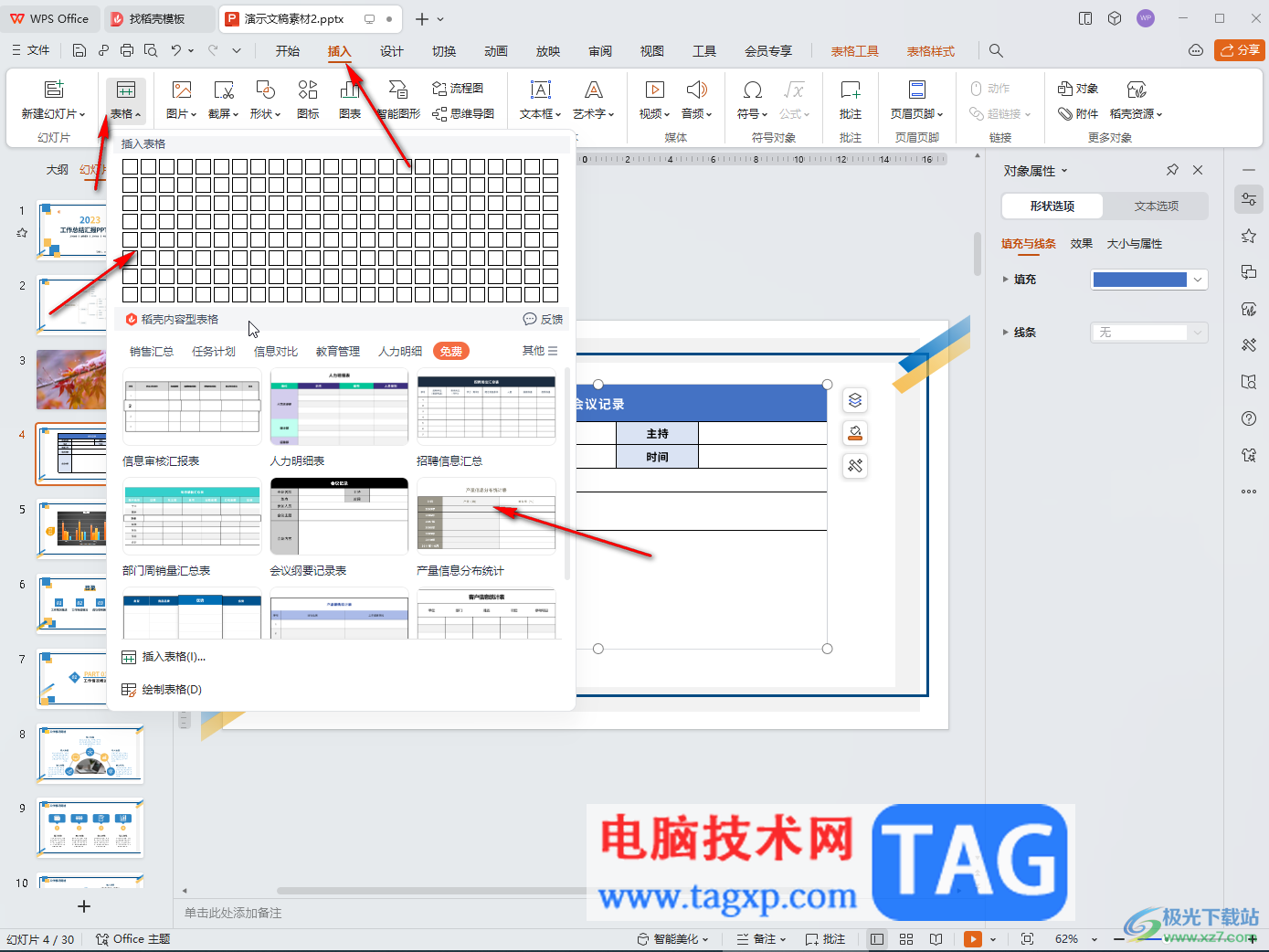This screenshot has width=1269, height=952.
Task: Switch to Shape Options (形状选项) toggle
Action: tap(1052, 206)
